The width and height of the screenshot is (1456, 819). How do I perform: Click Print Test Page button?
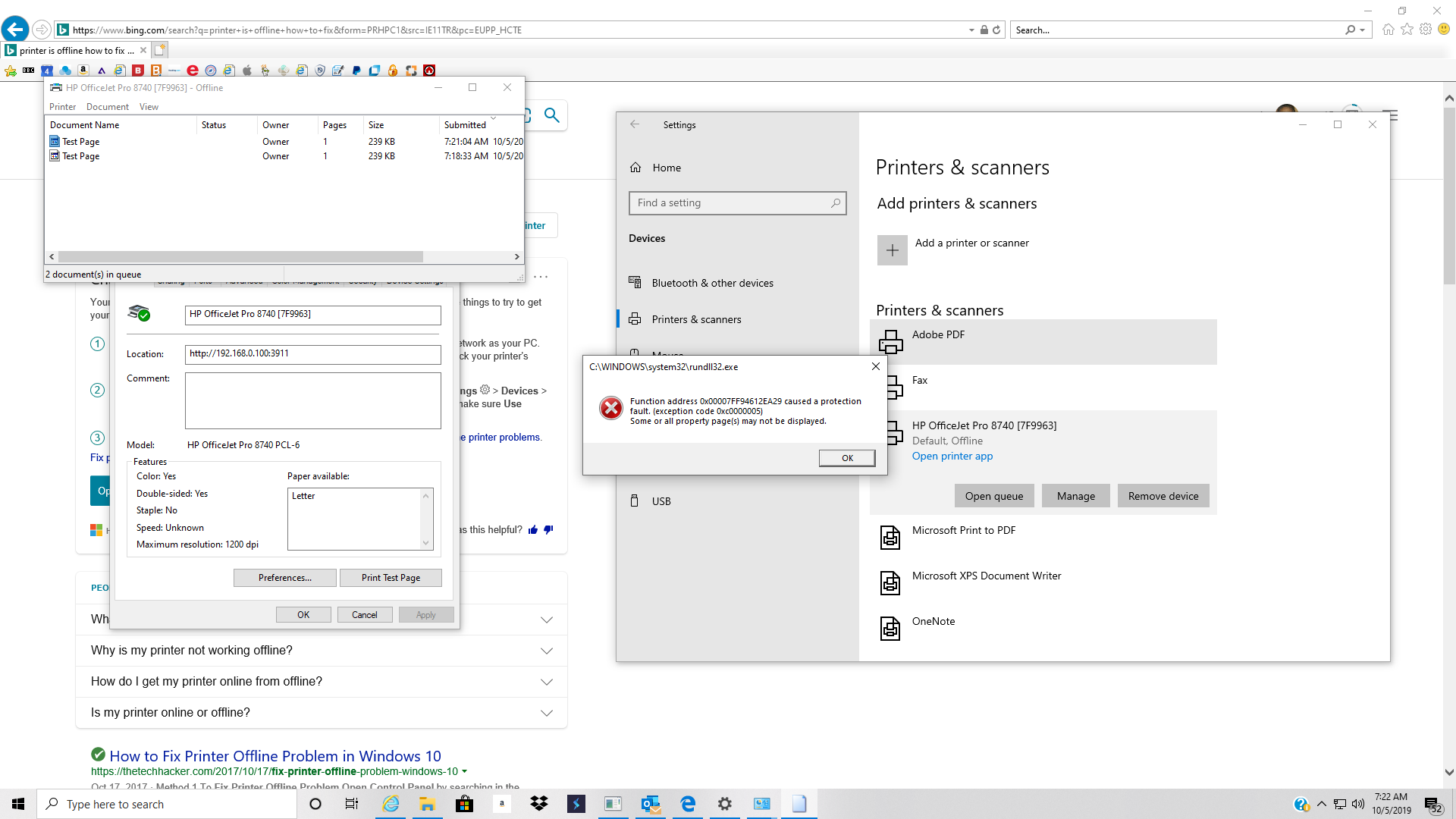(x=391, y=578)
